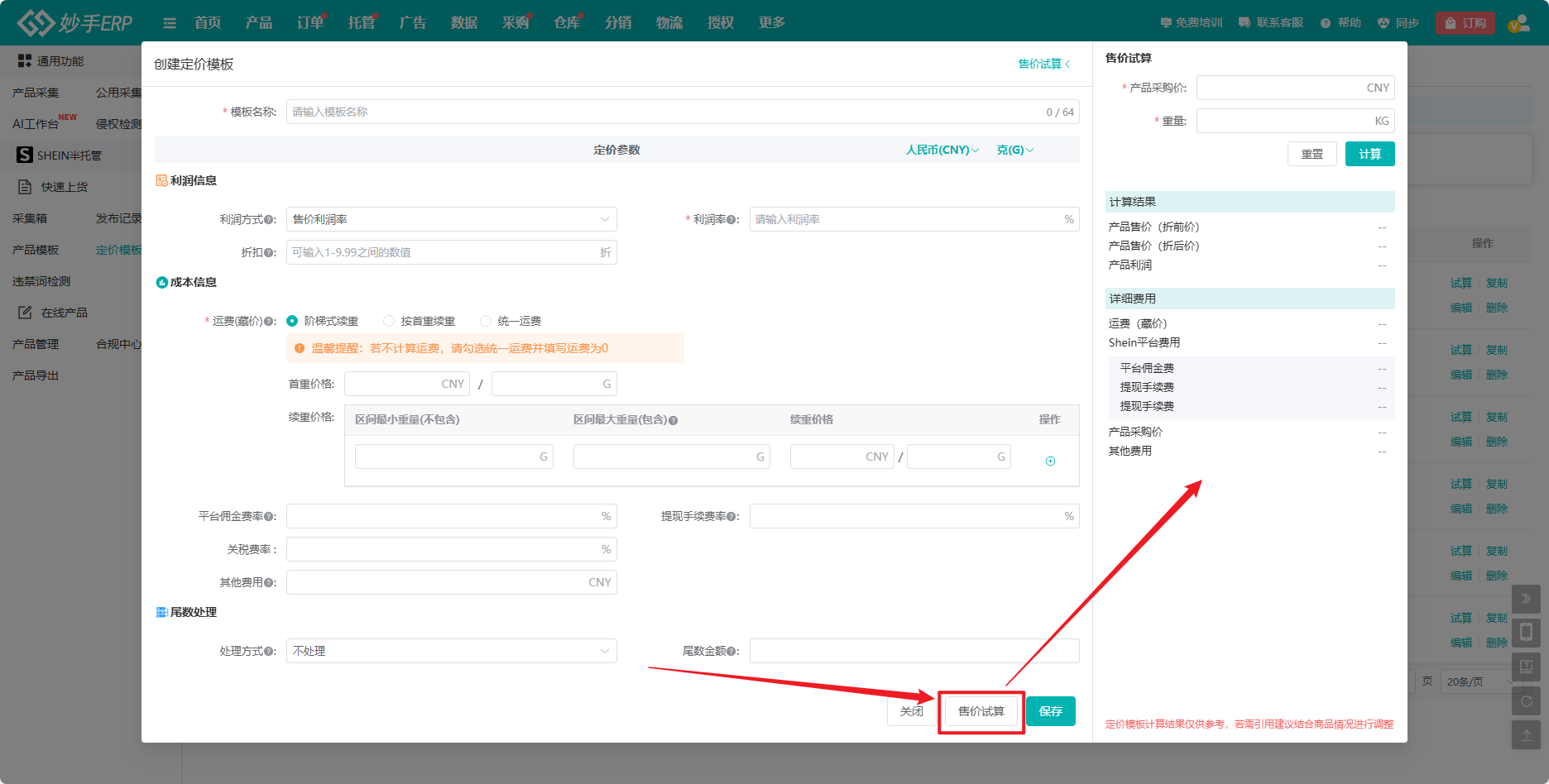Click the 关闭 button
The image size is (1549, 784).
click(x=912, y=711)
